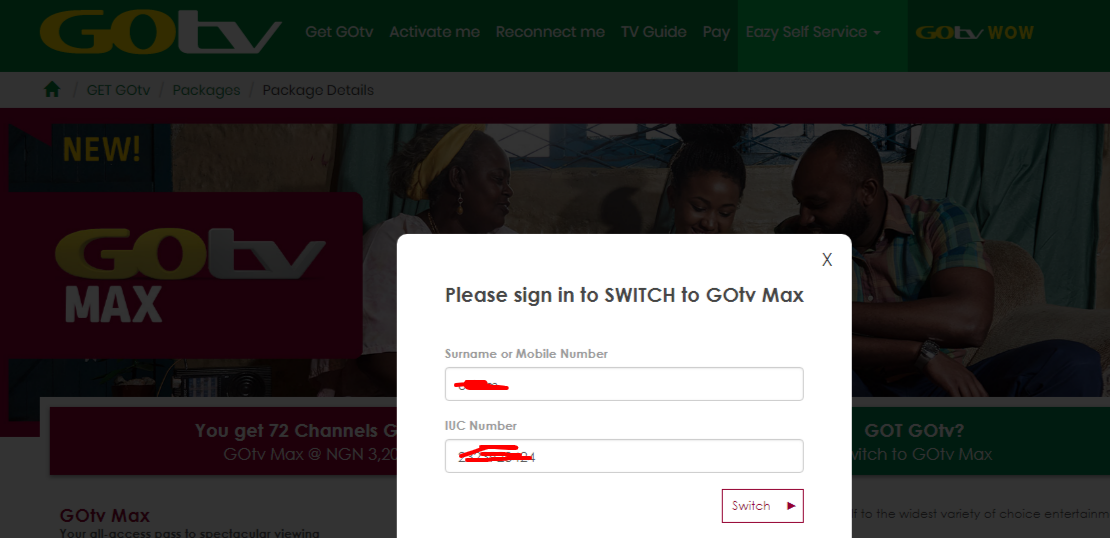
Task: Click the Switch button
Action: tap(762, 506)
